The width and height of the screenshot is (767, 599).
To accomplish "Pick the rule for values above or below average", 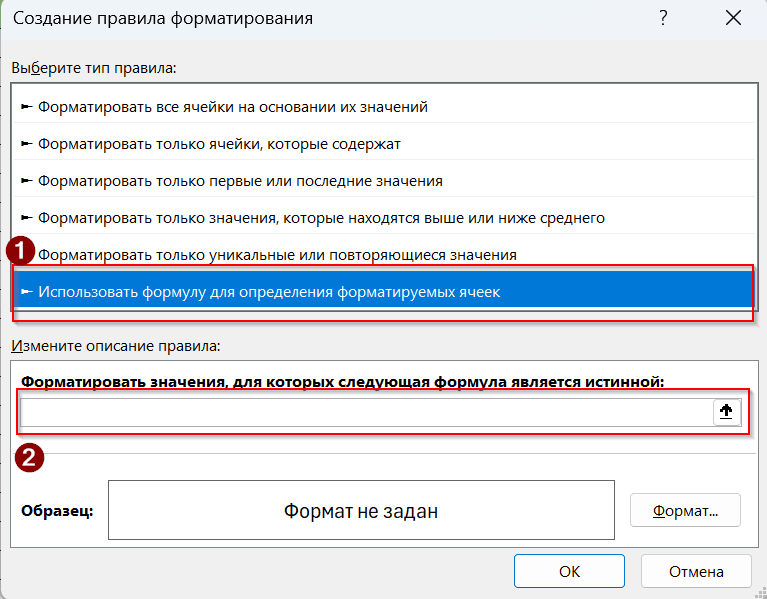I will 384,218.
